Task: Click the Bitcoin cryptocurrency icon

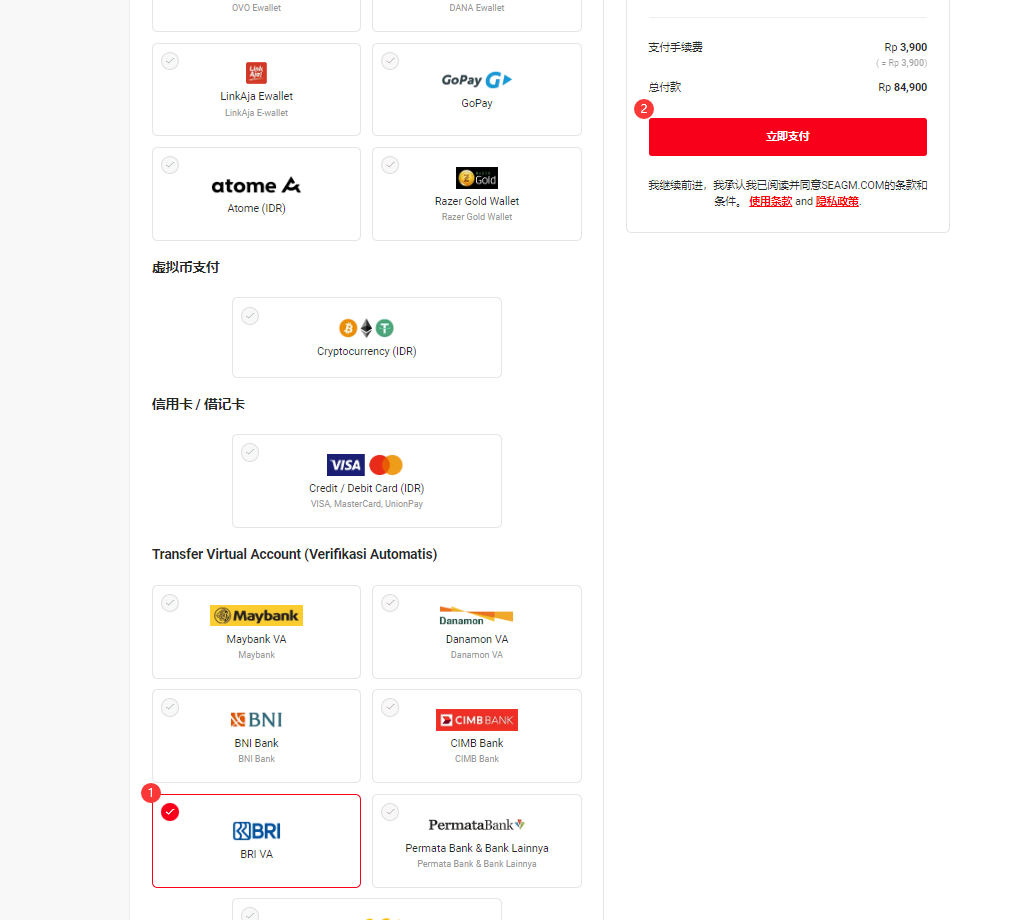Action: pos(348,328)
